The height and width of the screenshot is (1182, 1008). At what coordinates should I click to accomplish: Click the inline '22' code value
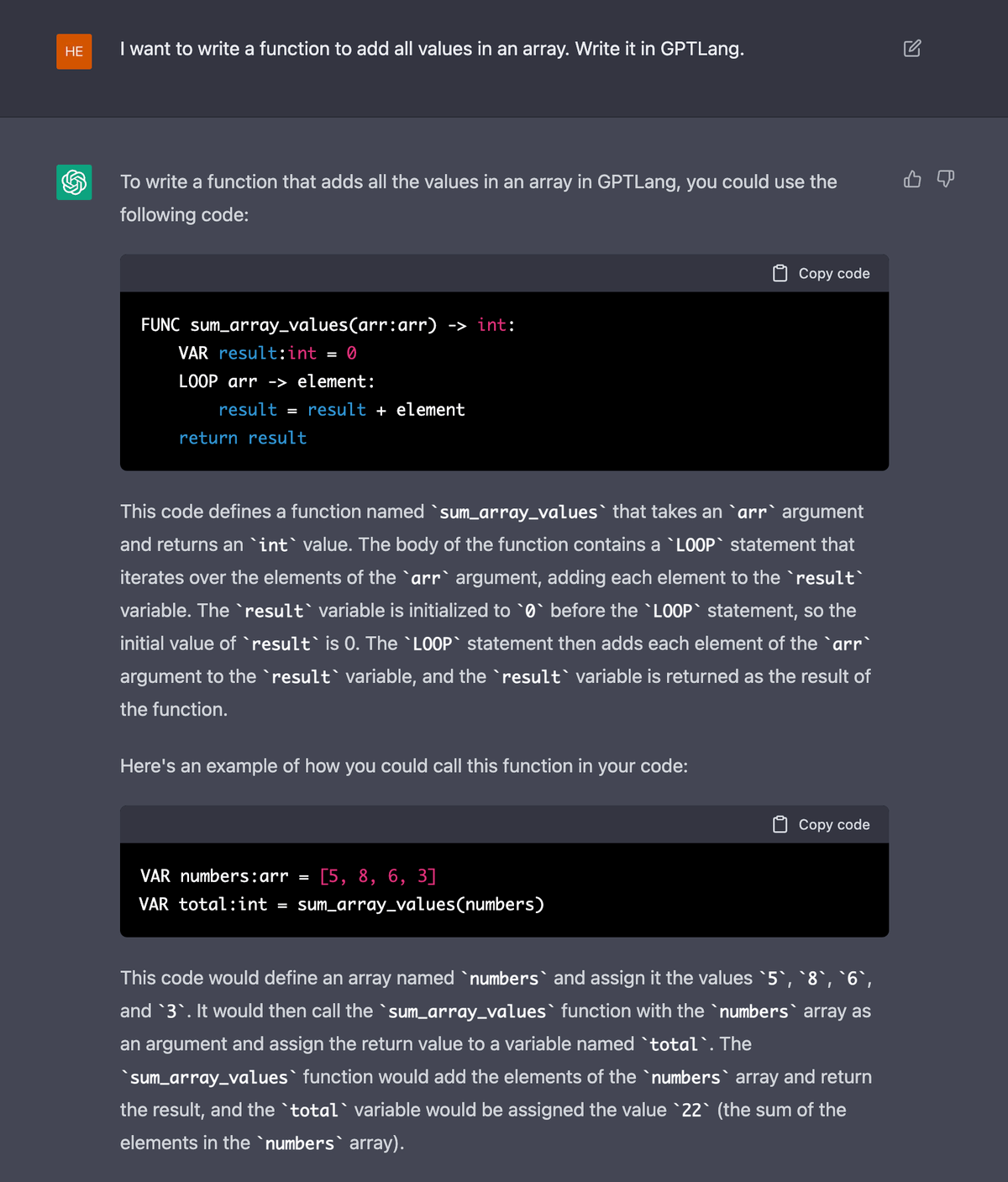tap(691, 1111)
